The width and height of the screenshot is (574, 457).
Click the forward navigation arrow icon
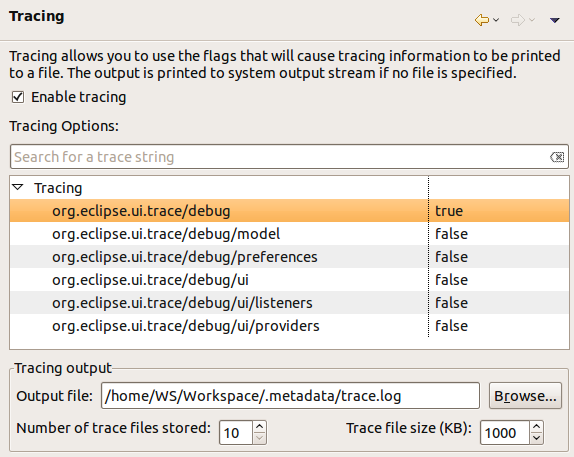pyautogui.click(x=518, y=20)
